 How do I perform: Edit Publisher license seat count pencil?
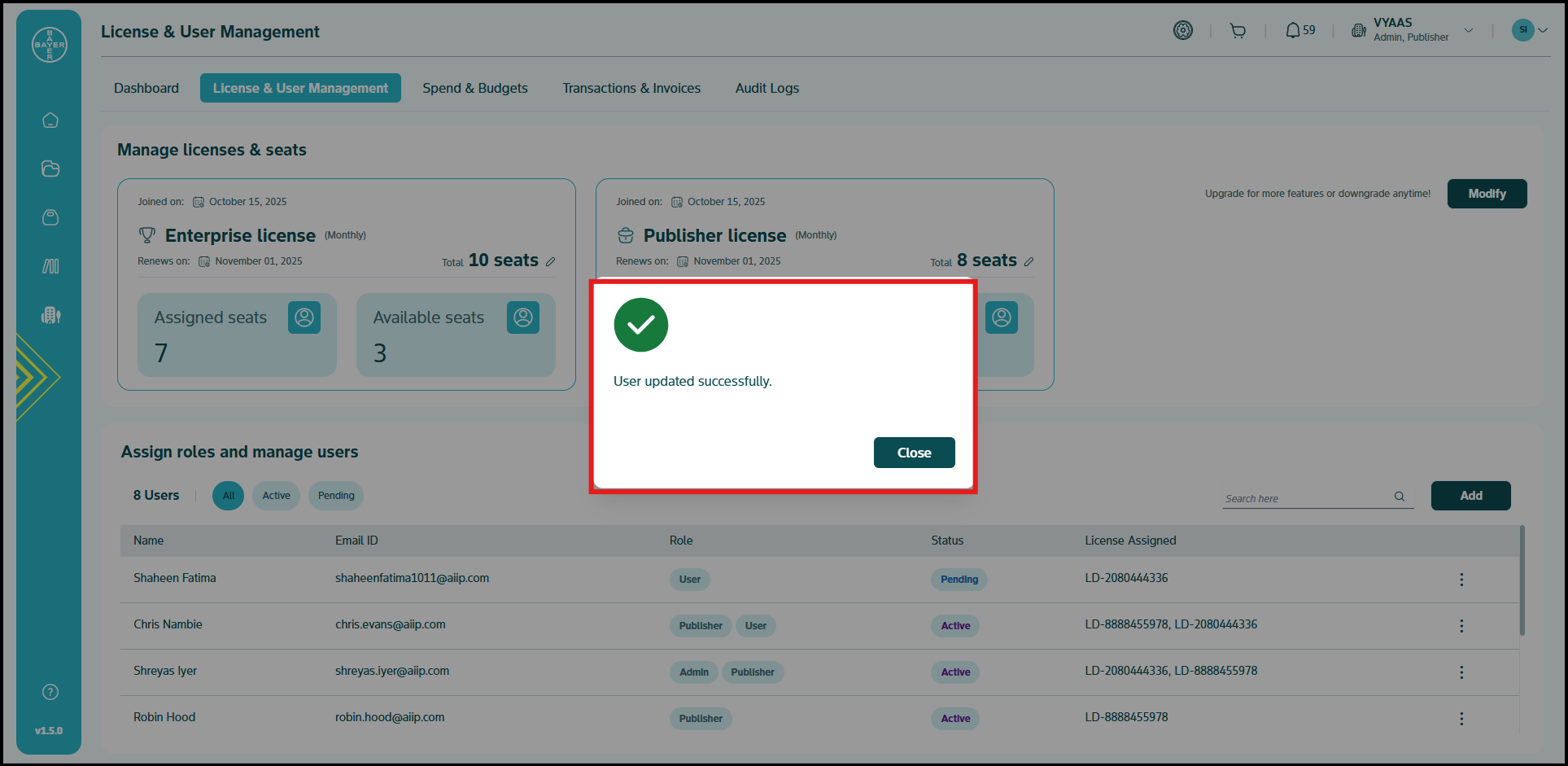click(1029, 261)
